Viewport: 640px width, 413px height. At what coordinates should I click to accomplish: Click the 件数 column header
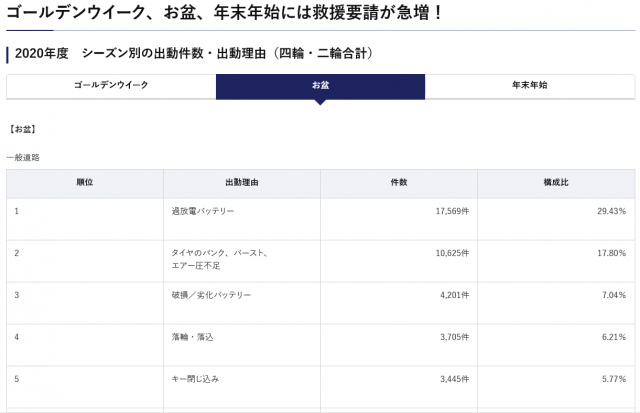pos(398,183)
